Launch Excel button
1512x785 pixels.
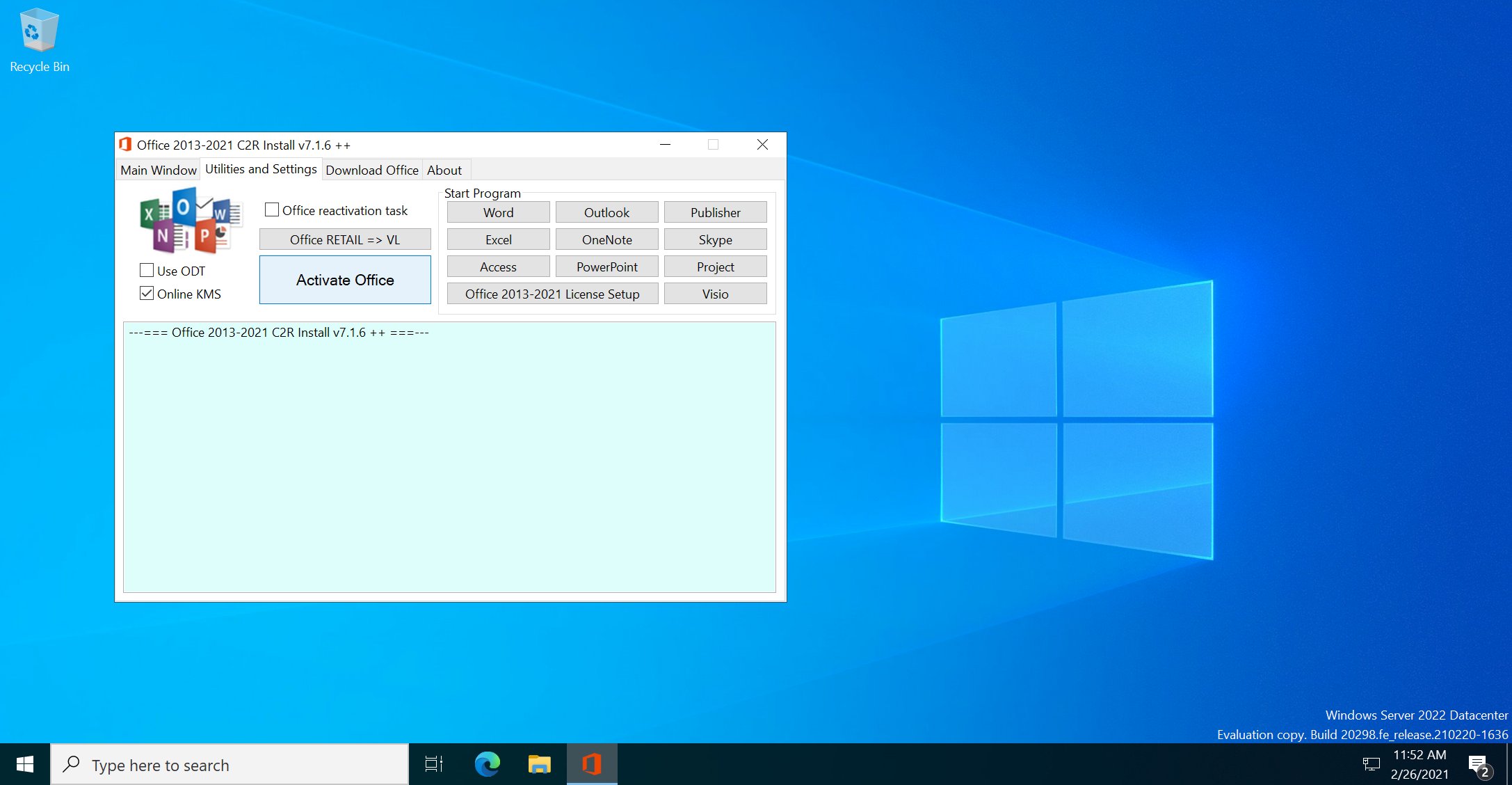coord(499,239)
